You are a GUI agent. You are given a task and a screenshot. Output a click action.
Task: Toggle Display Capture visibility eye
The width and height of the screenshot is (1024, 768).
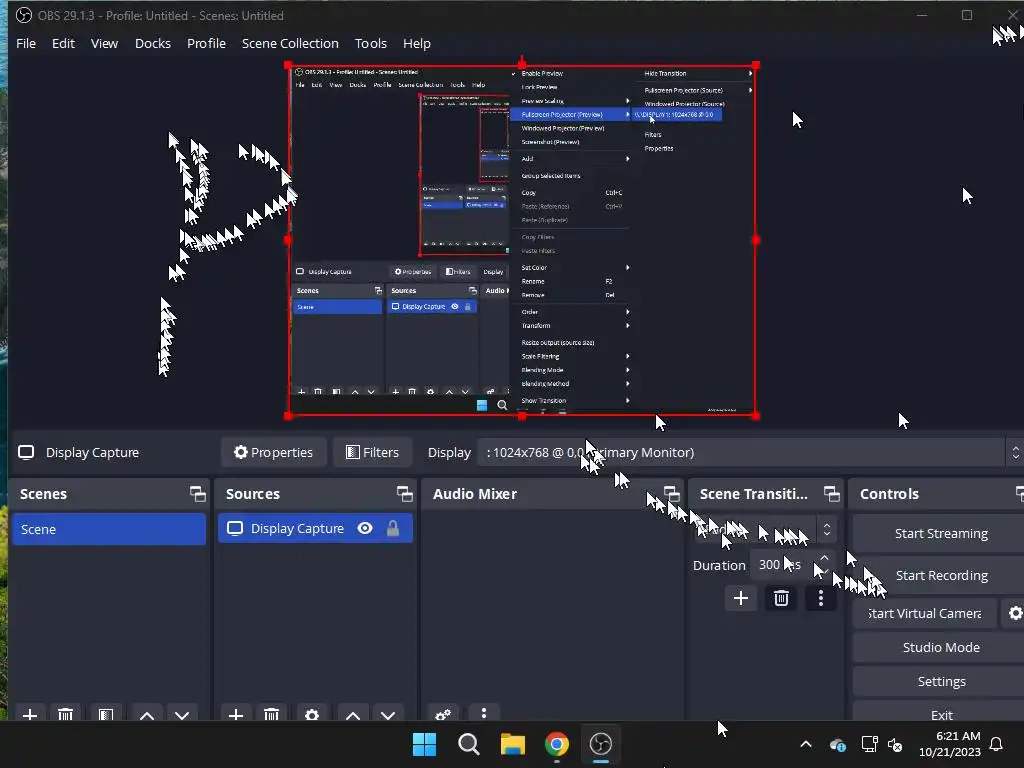(365, 528)
